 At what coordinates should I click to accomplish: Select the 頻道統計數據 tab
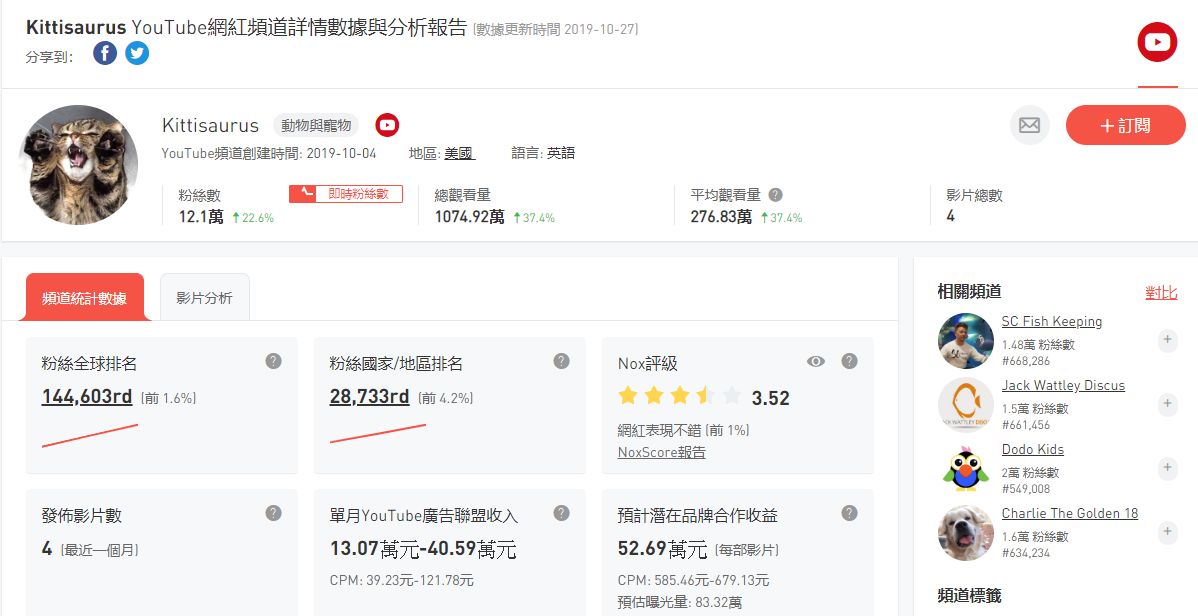(x=84, y=298)
